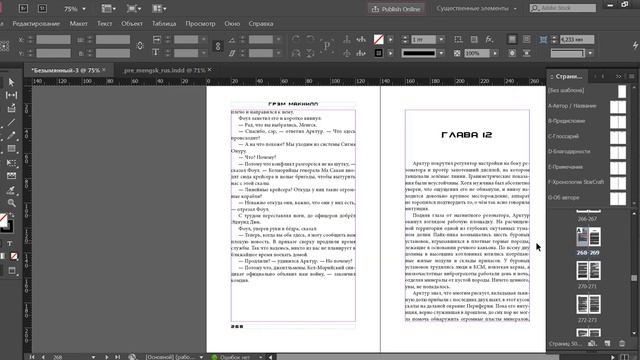Click the flip vertical icon
This screenshot has width=640, height=360.
click(x=310, y=53)
